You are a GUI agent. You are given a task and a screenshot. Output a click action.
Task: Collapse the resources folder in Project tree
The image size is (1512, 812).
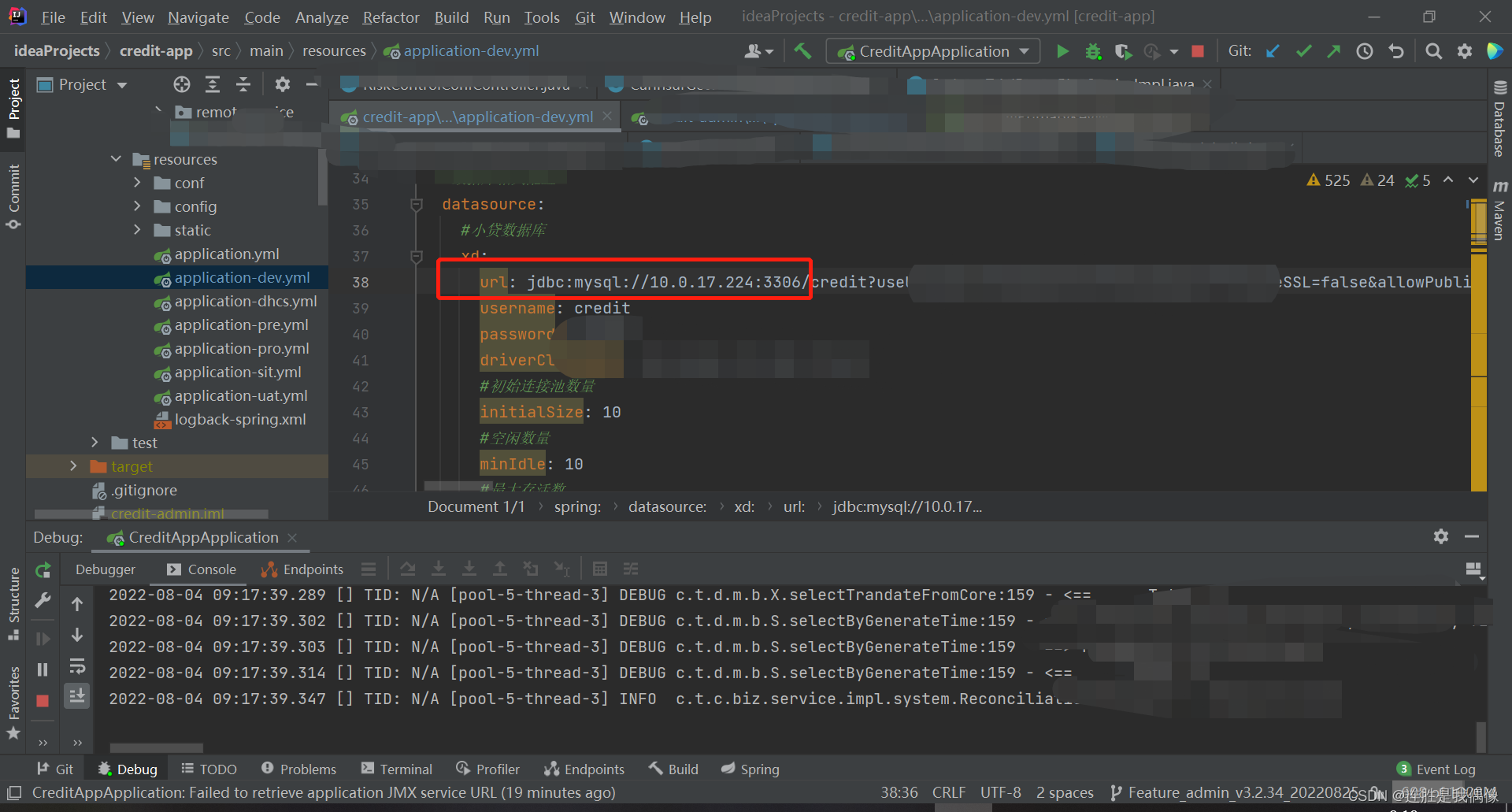(x=116, y=158)
